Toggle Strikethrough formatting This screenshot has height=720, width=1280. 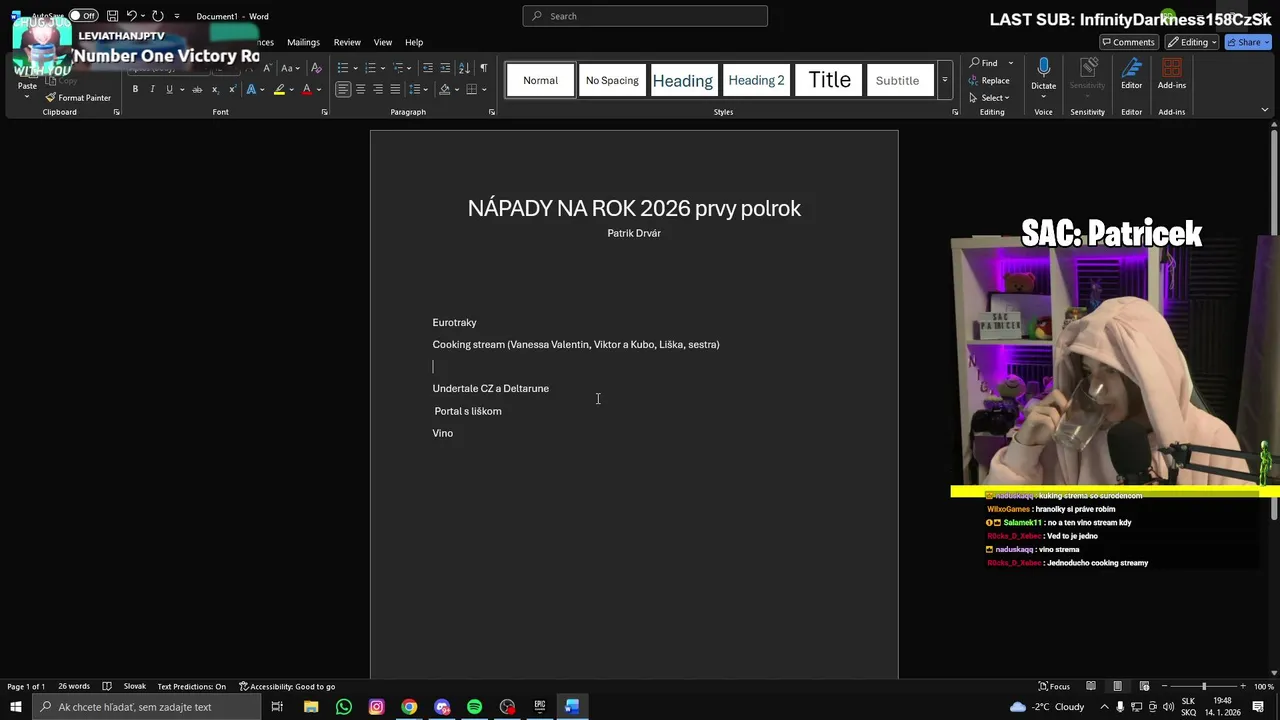point(197,90)
